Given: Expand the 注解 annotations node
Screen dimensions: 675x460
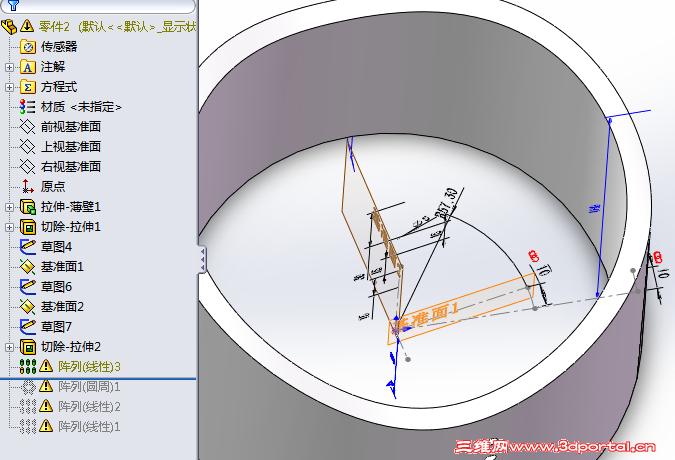Looking at the screenshot, I should [9, 68].
